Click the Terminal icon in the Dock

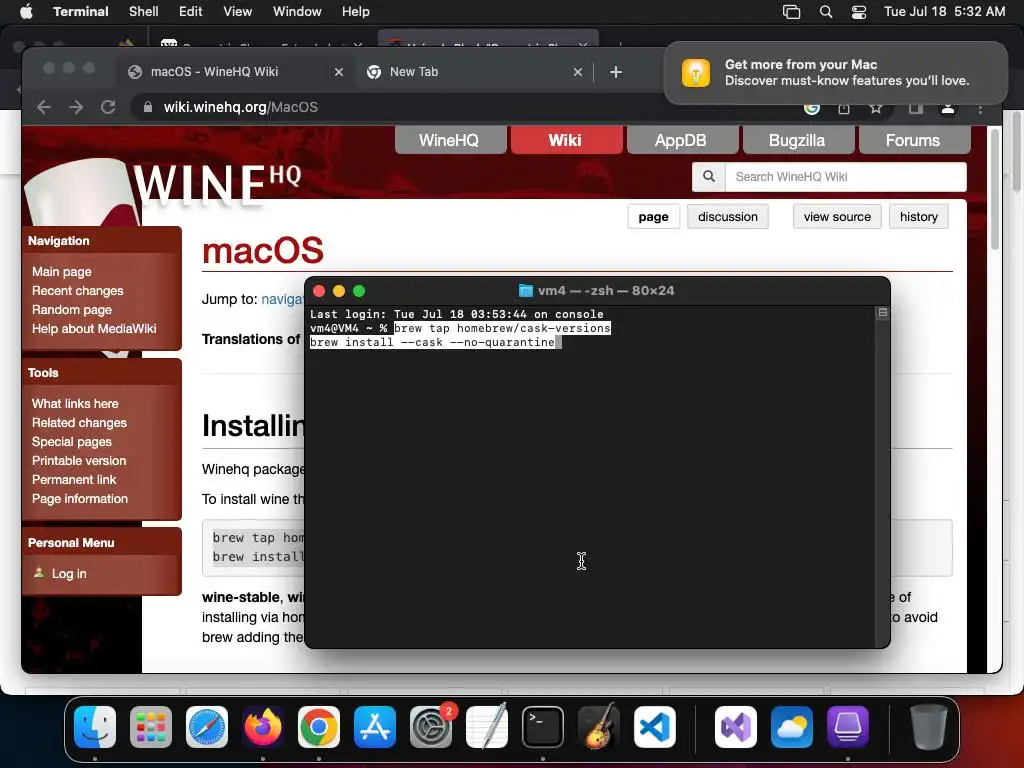(x=543, y=727)
